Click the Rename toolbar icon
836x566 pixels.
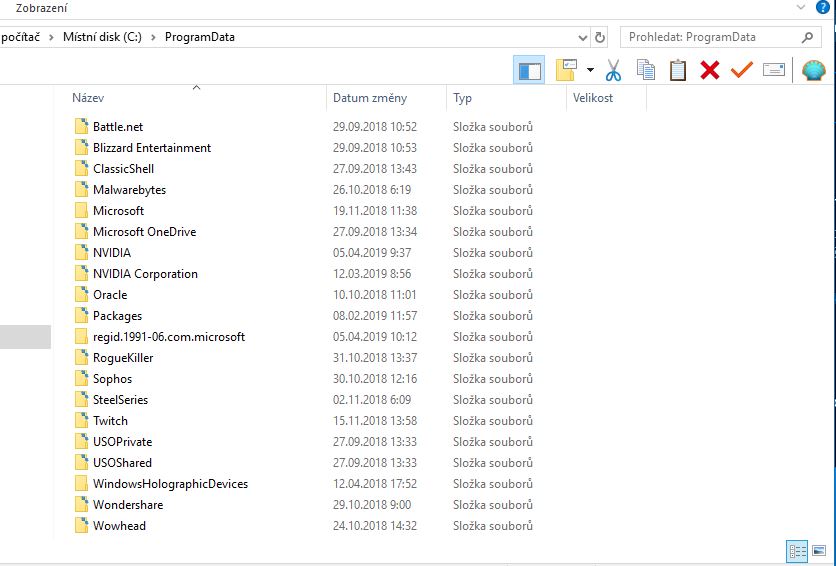point(774,69)
